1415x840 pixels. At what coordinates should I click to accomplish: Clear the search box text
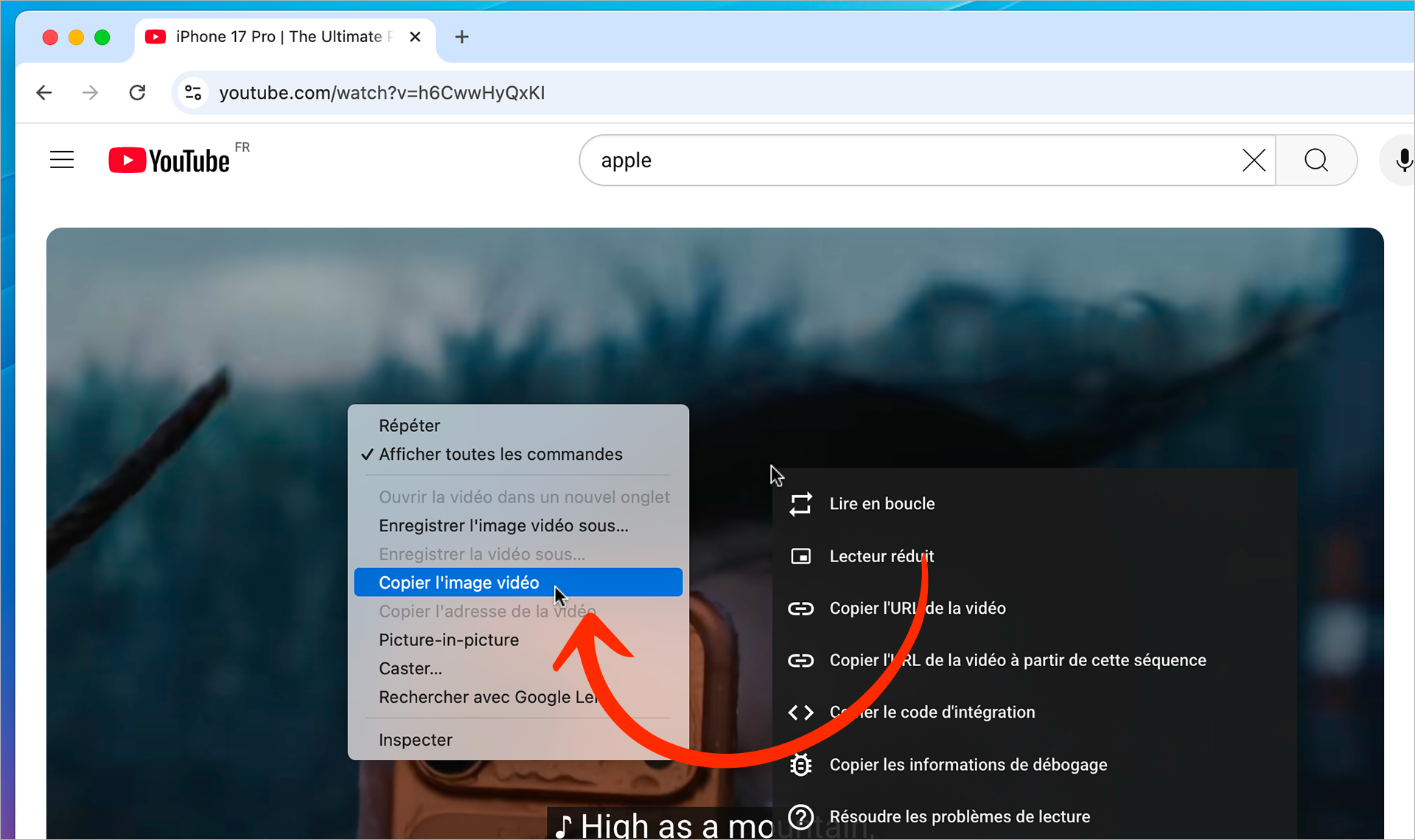click(x=1254, y=160)
